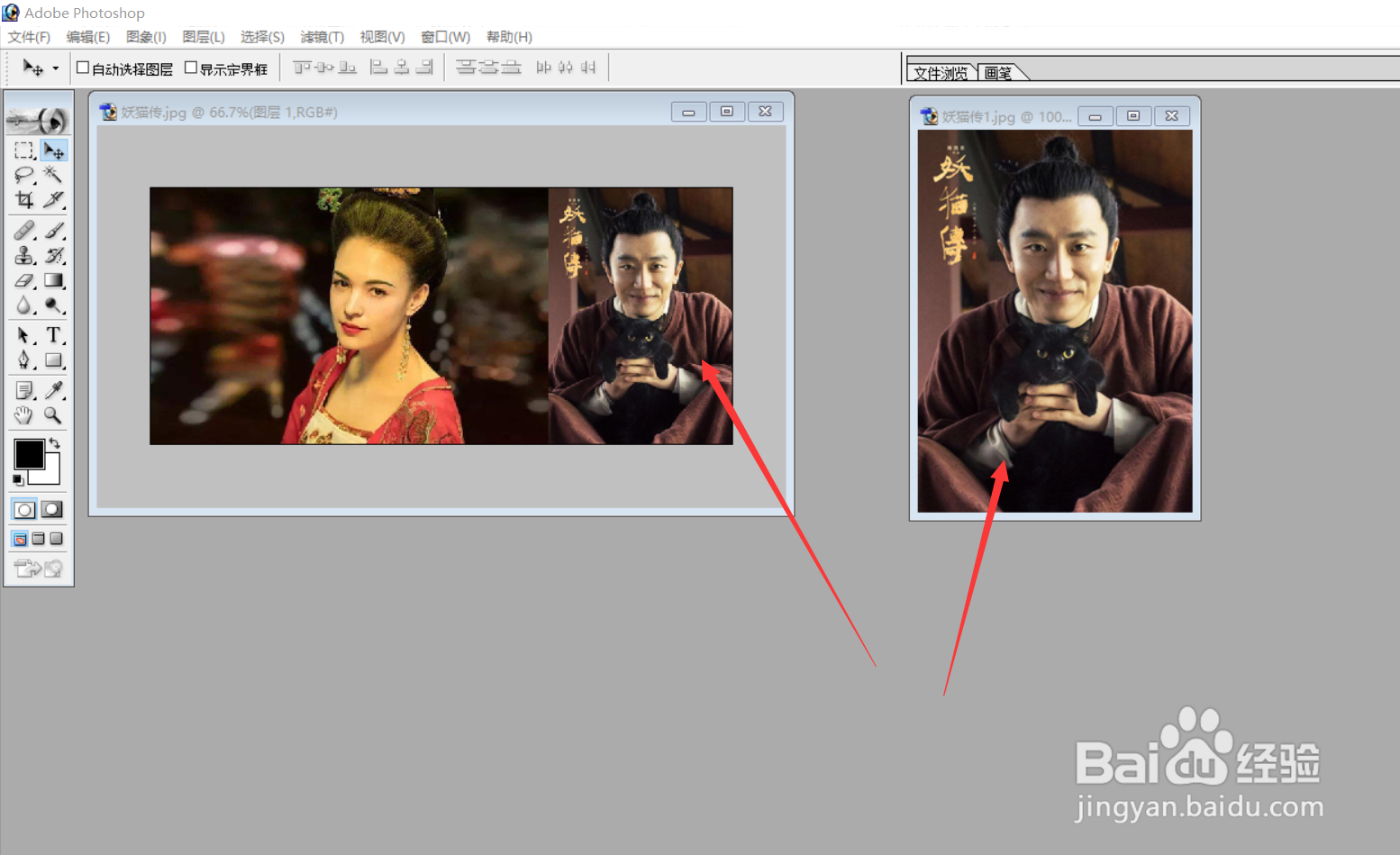Open the Move tool preset picker arrow
Viewport: 1400px width, 855px height.
click(x=56, y=68)
